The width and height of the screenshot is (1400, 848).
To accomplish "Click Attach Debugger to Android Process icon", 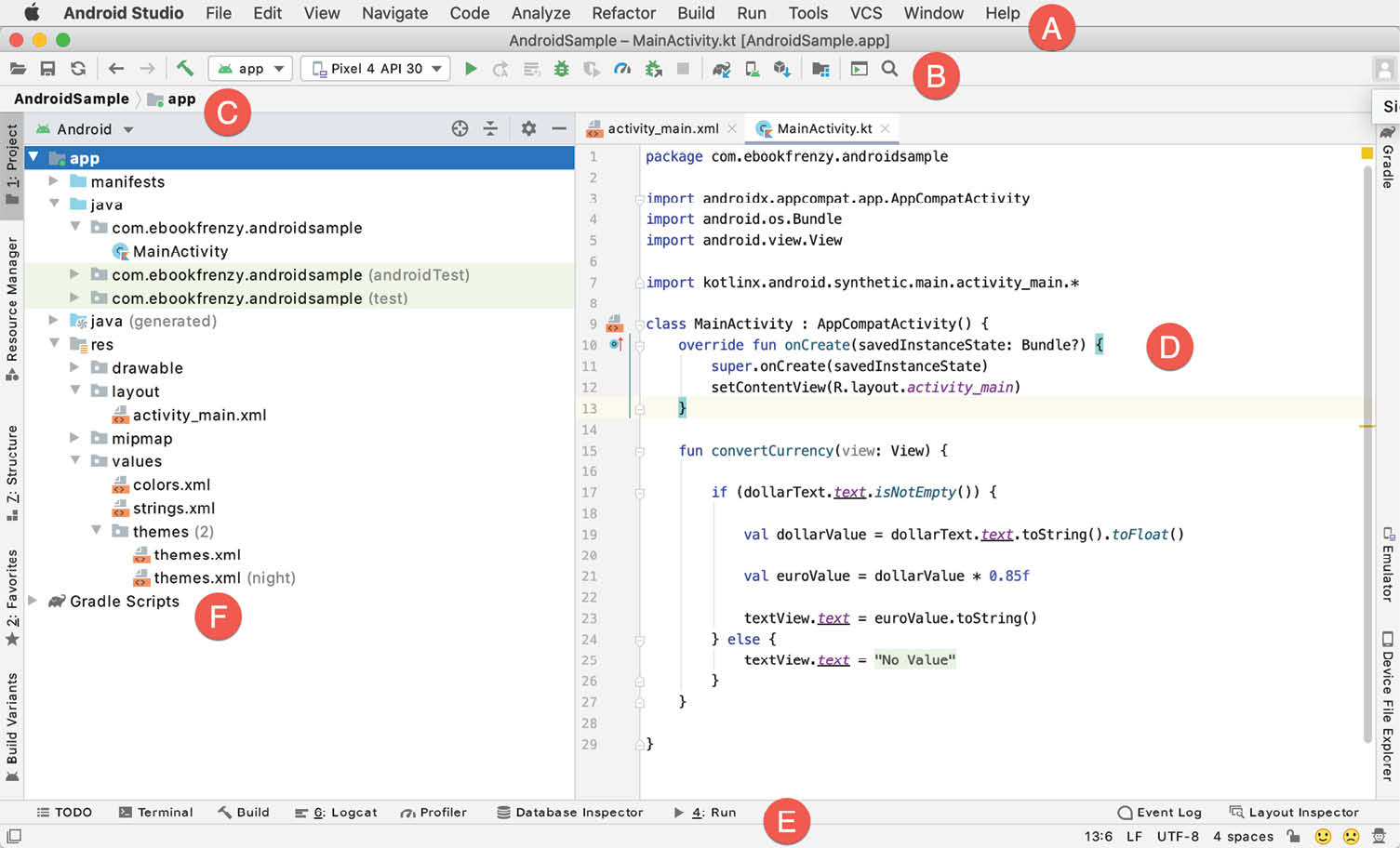I will [653, 69].
